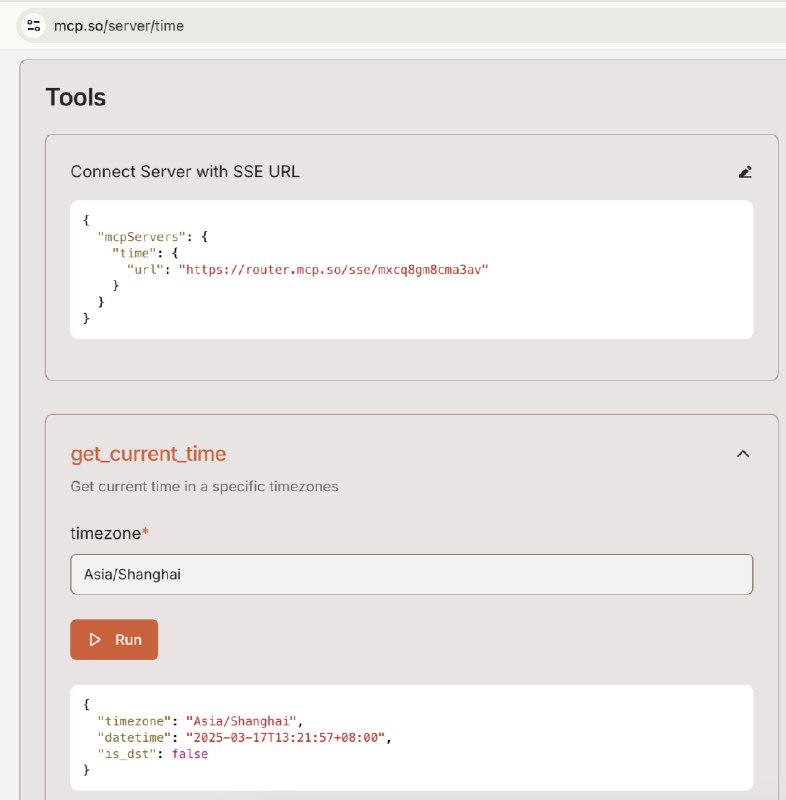Click the router.mcp.so SSE URL string

[x=333, y=269]
